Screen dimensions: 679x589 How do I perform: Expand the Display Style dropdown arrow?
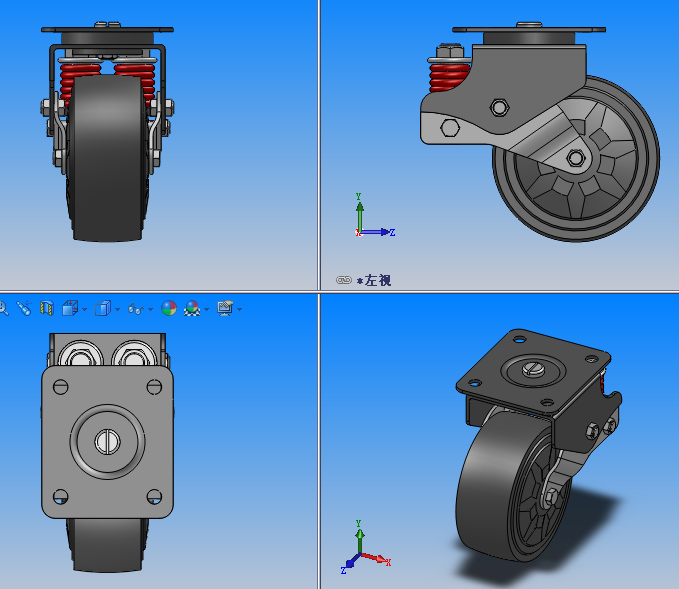[x=117, y=309]
